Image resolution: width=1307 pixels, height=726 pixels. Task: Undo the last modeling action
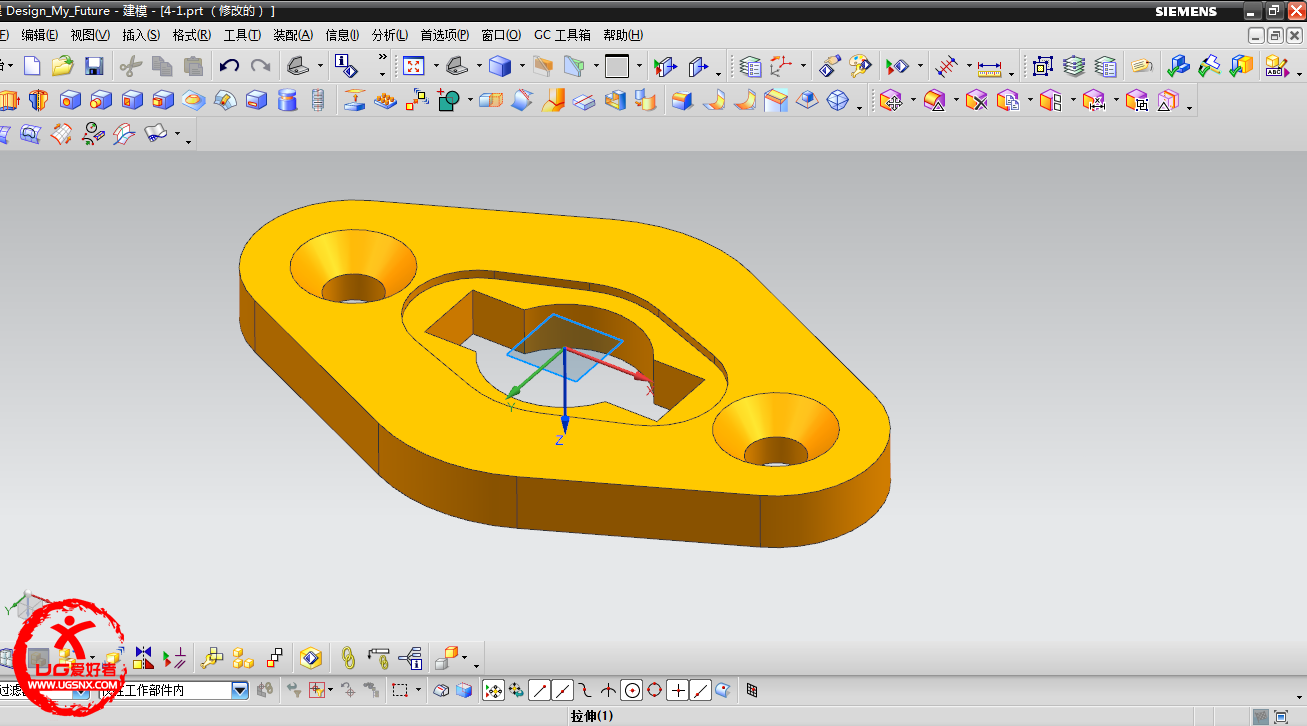pos(229,66)
